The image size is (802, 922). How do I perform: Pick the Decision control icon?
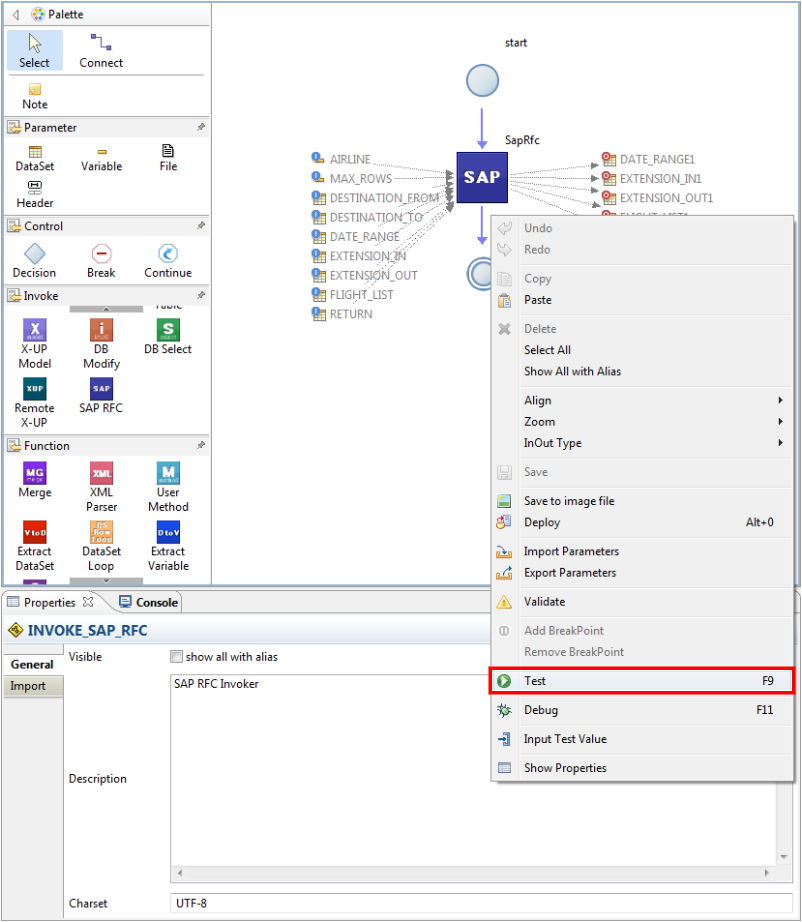pos(35,261)
